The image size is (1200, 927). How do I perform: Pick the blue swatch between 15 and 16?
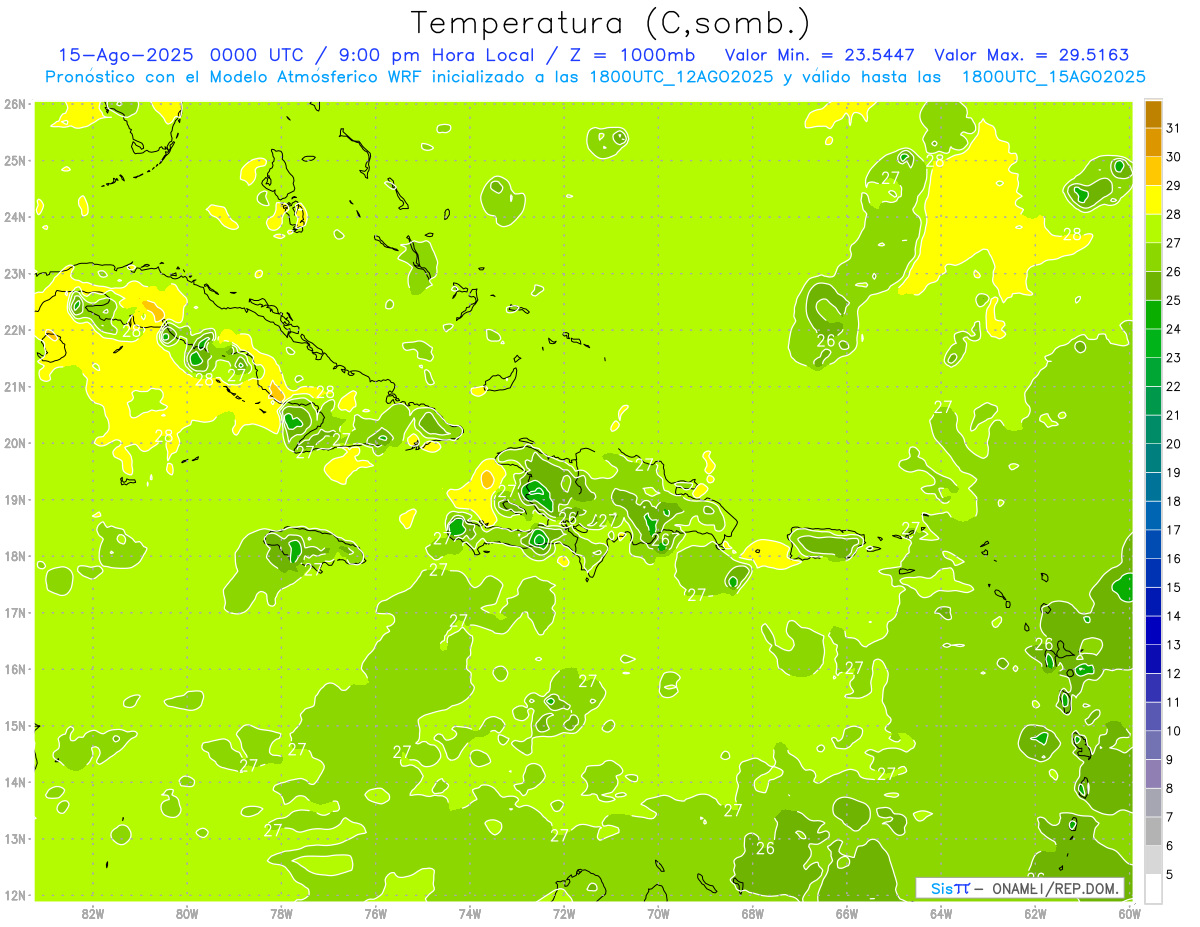click(x=1153, y=573)
